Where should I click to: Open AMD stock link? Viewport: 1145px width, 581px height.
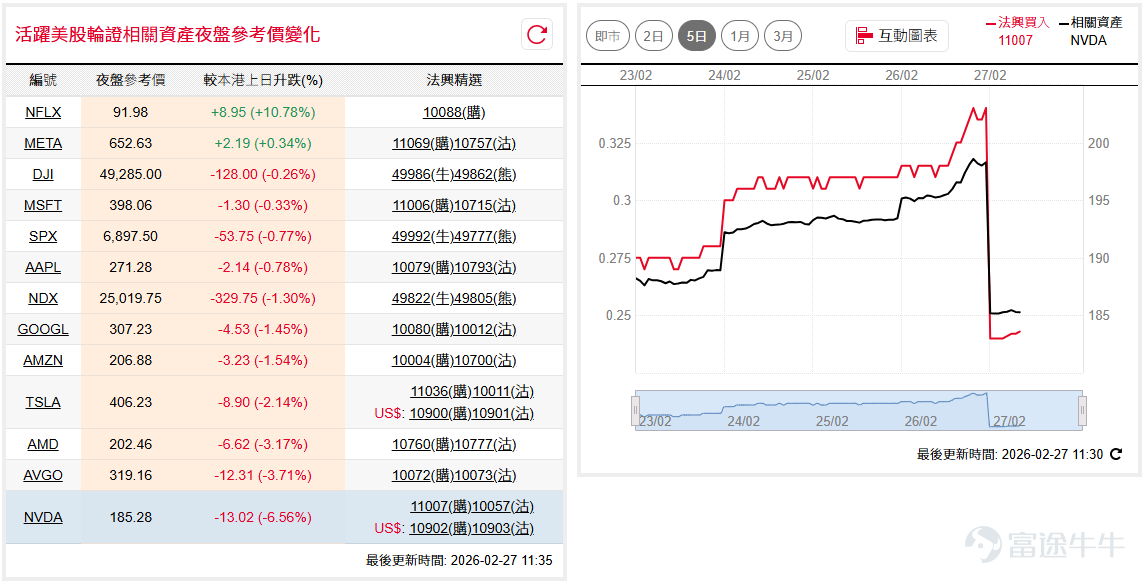coord(43,445)
